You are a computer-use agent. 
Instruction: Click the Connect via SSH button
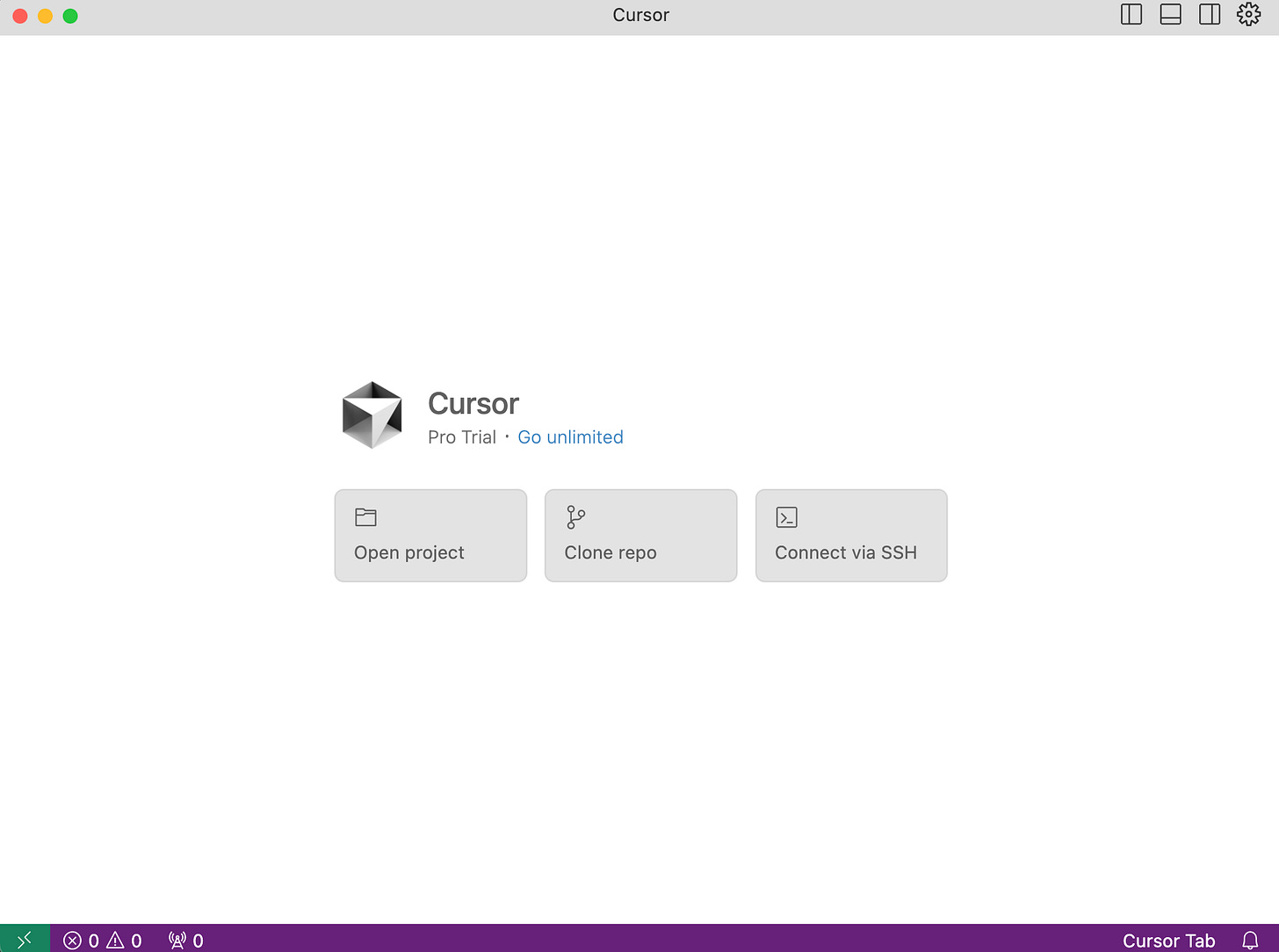[851, 536]
